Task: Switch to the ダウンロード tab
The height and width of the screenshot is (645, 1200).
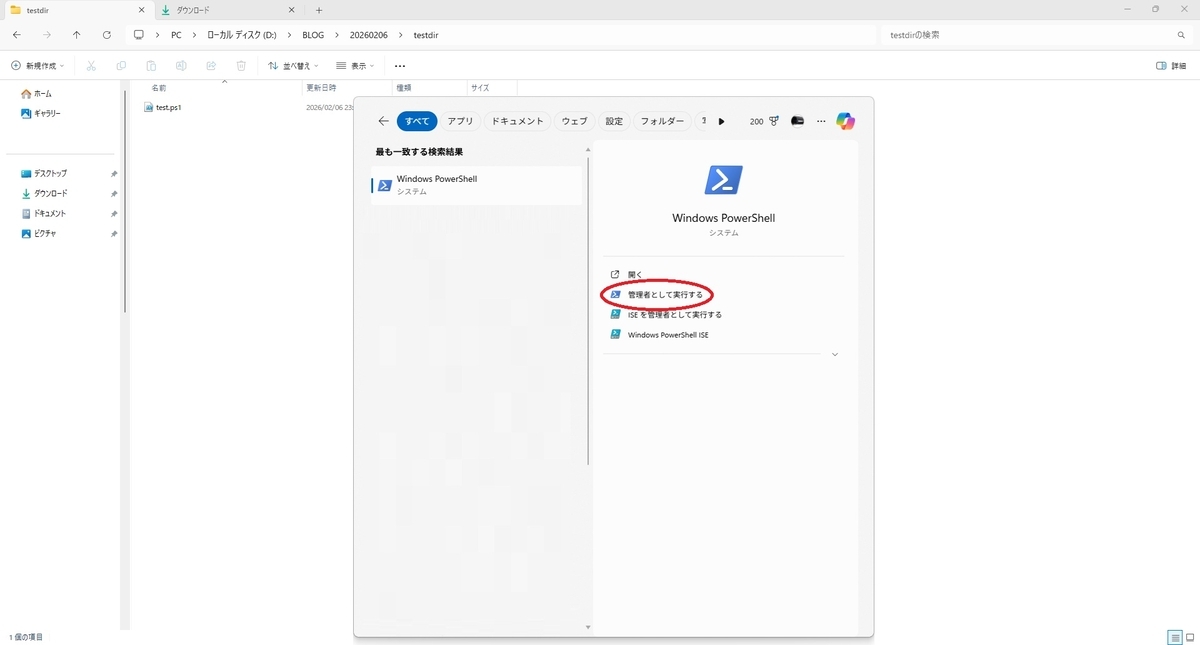Action: [x=228, y=9]
